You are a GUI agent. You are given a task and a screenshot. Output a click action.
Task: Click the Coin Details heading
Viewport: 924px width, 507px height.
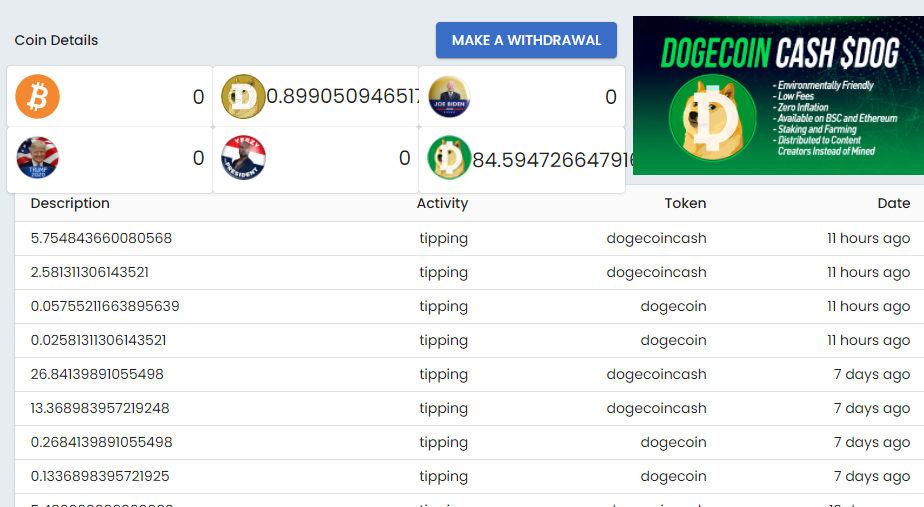[56, 40]
